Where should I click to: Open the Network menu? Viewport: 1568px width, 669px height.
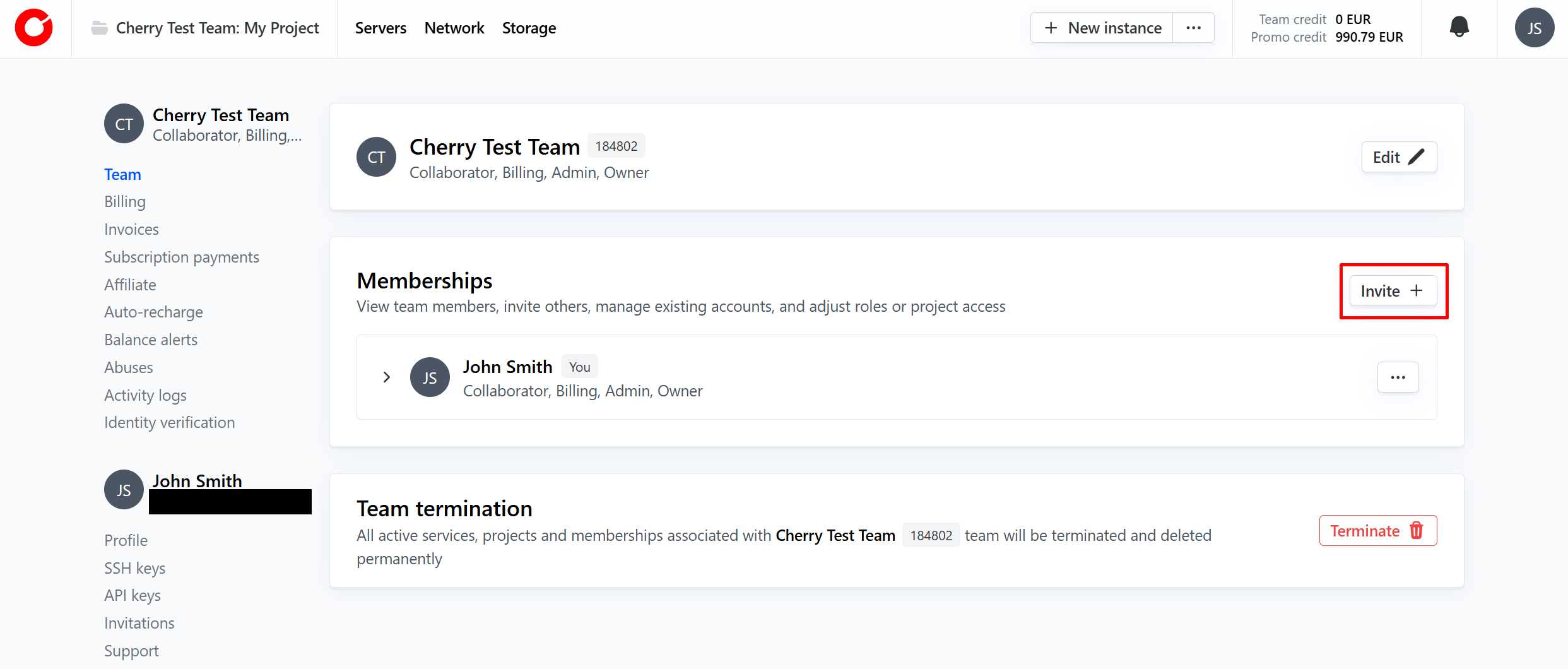[x=454, y=28]
